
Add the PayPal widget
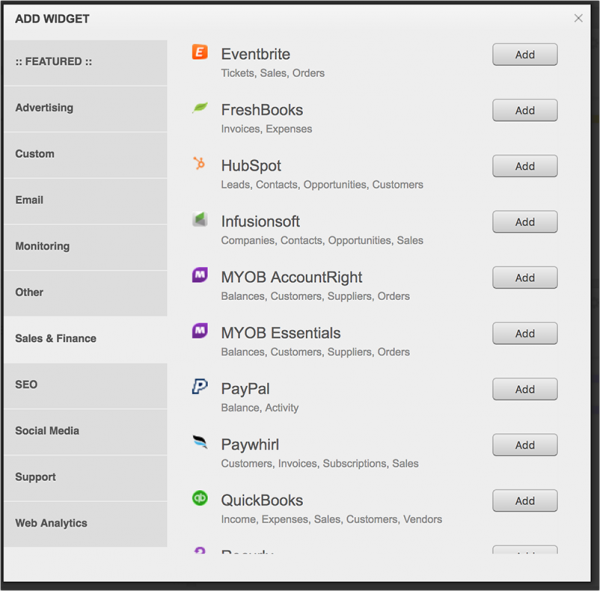[525, 390]
